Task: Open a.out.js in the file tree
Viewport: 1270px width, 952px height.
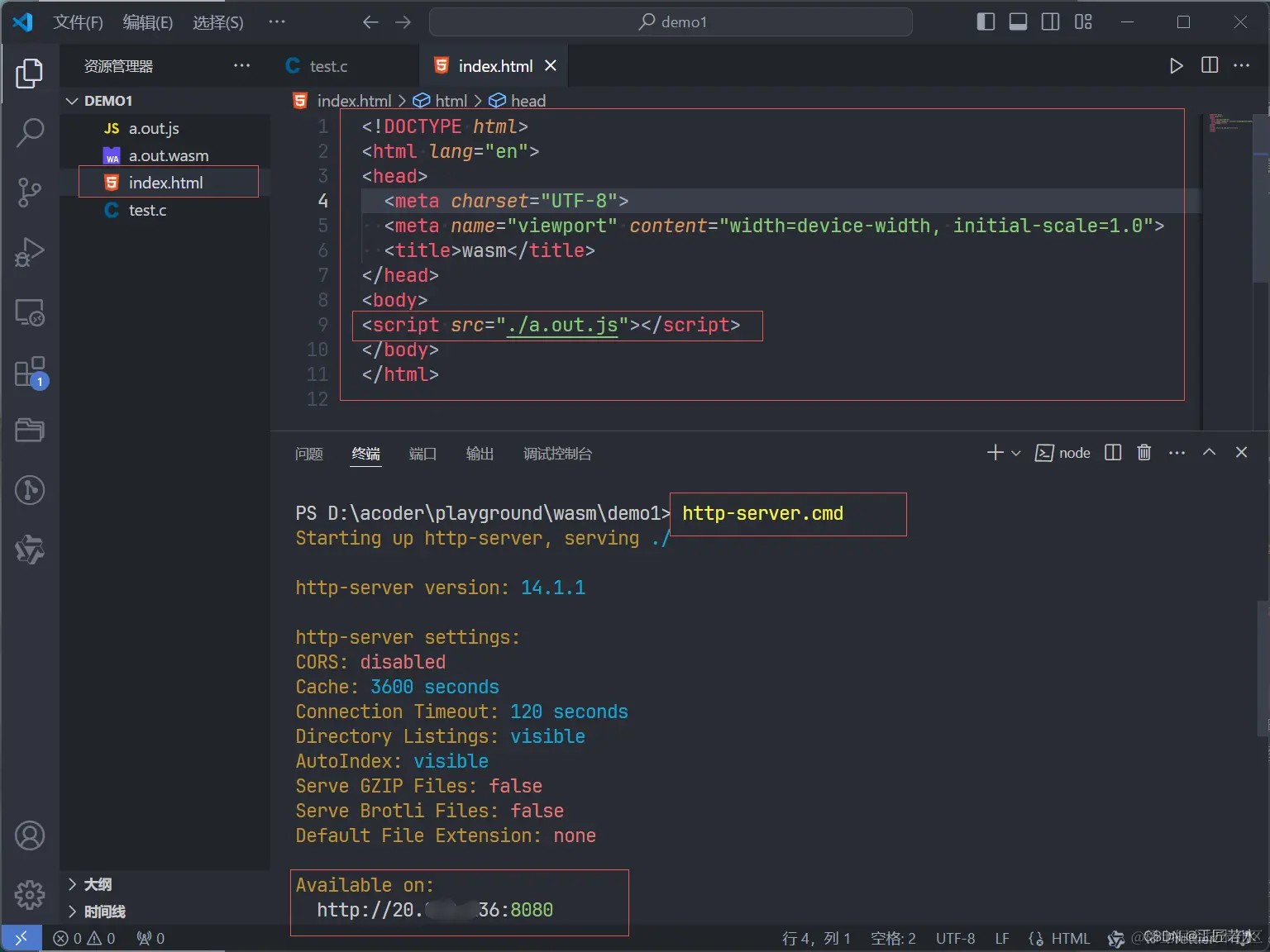Action: [165, 128]
